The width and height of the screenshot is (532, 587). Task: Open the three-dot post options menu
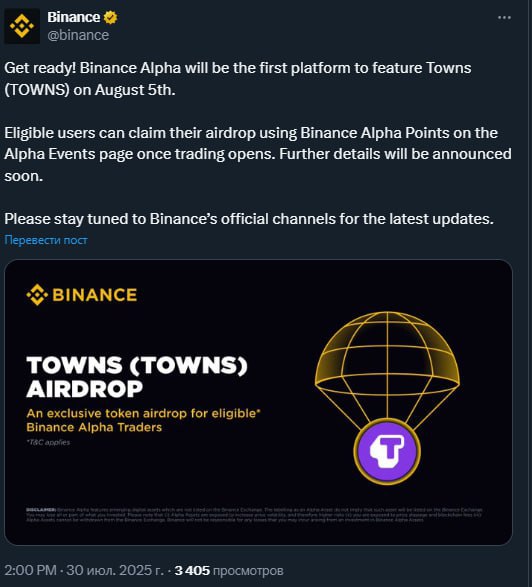504,17
